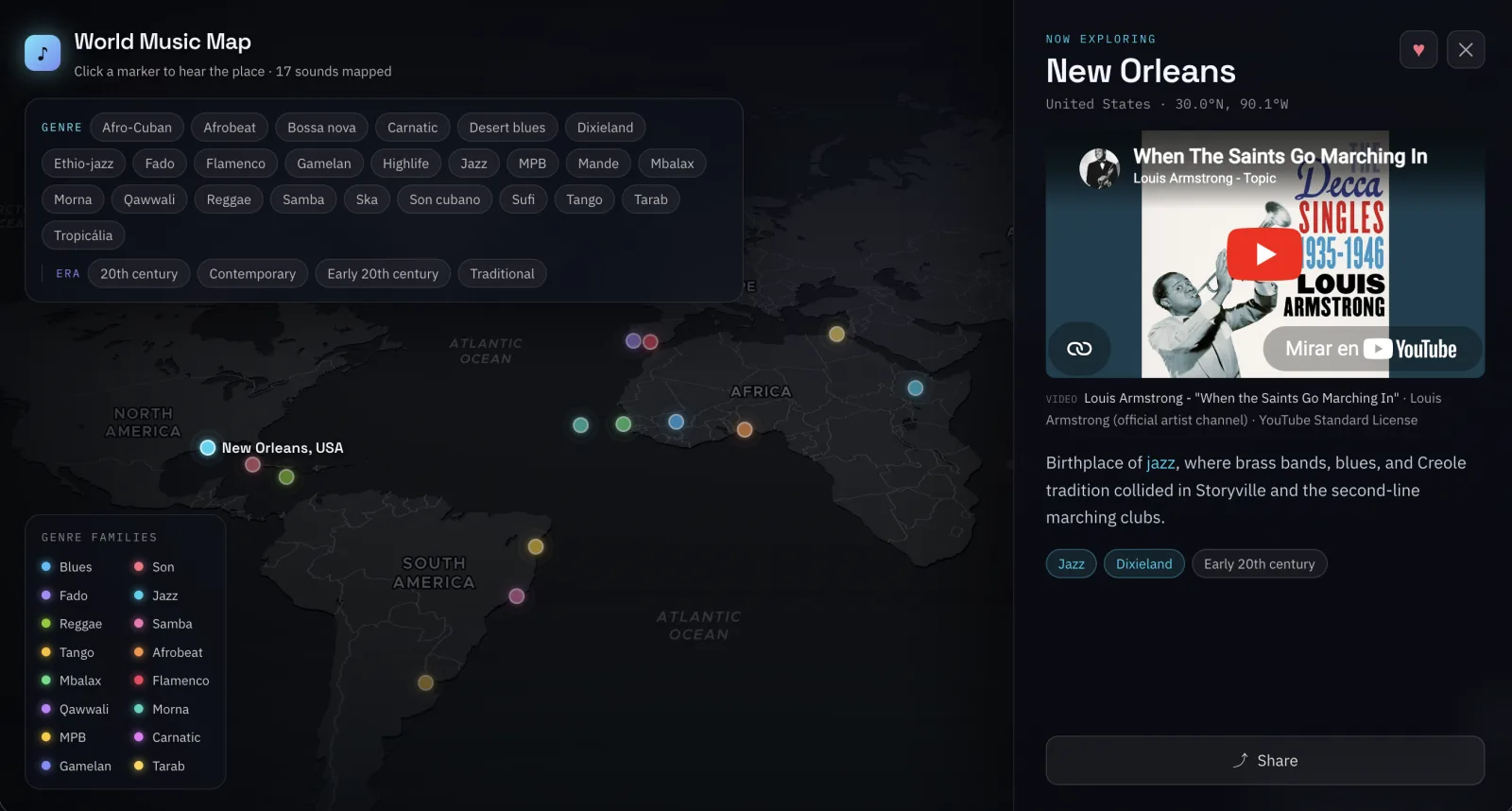Toggle the Son cubano genre filter
The image size is (1512, 811).
coord(444,199)
